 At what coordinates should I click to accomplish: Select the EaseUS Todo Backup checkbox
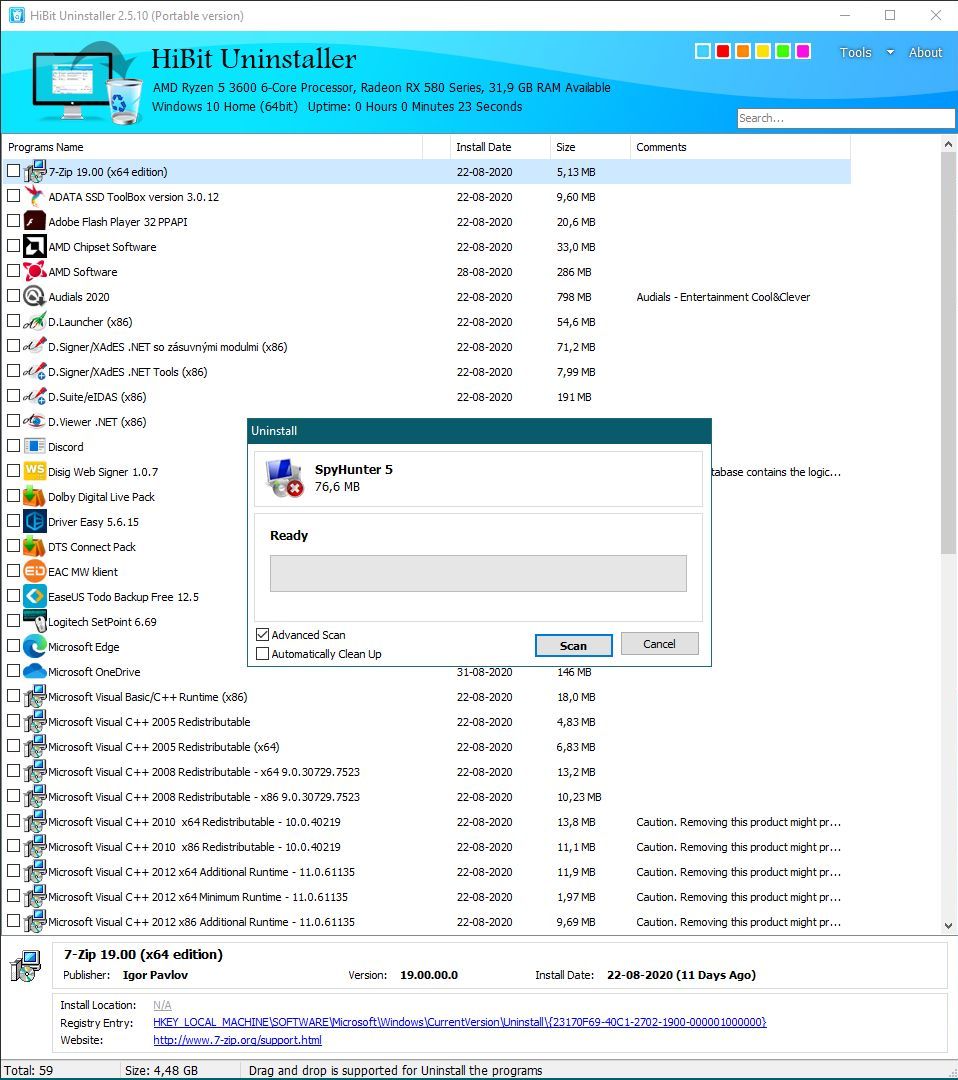[13, 595]
